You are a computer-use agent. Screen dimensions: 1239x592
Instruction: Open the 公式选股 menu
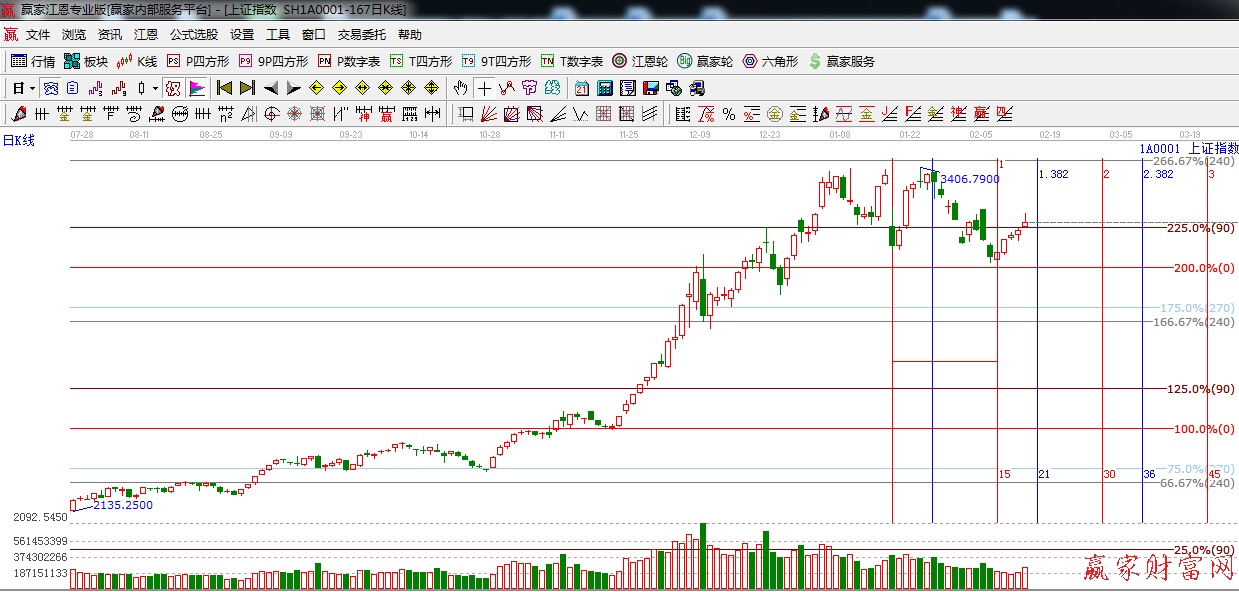click(x=192, y=34)
